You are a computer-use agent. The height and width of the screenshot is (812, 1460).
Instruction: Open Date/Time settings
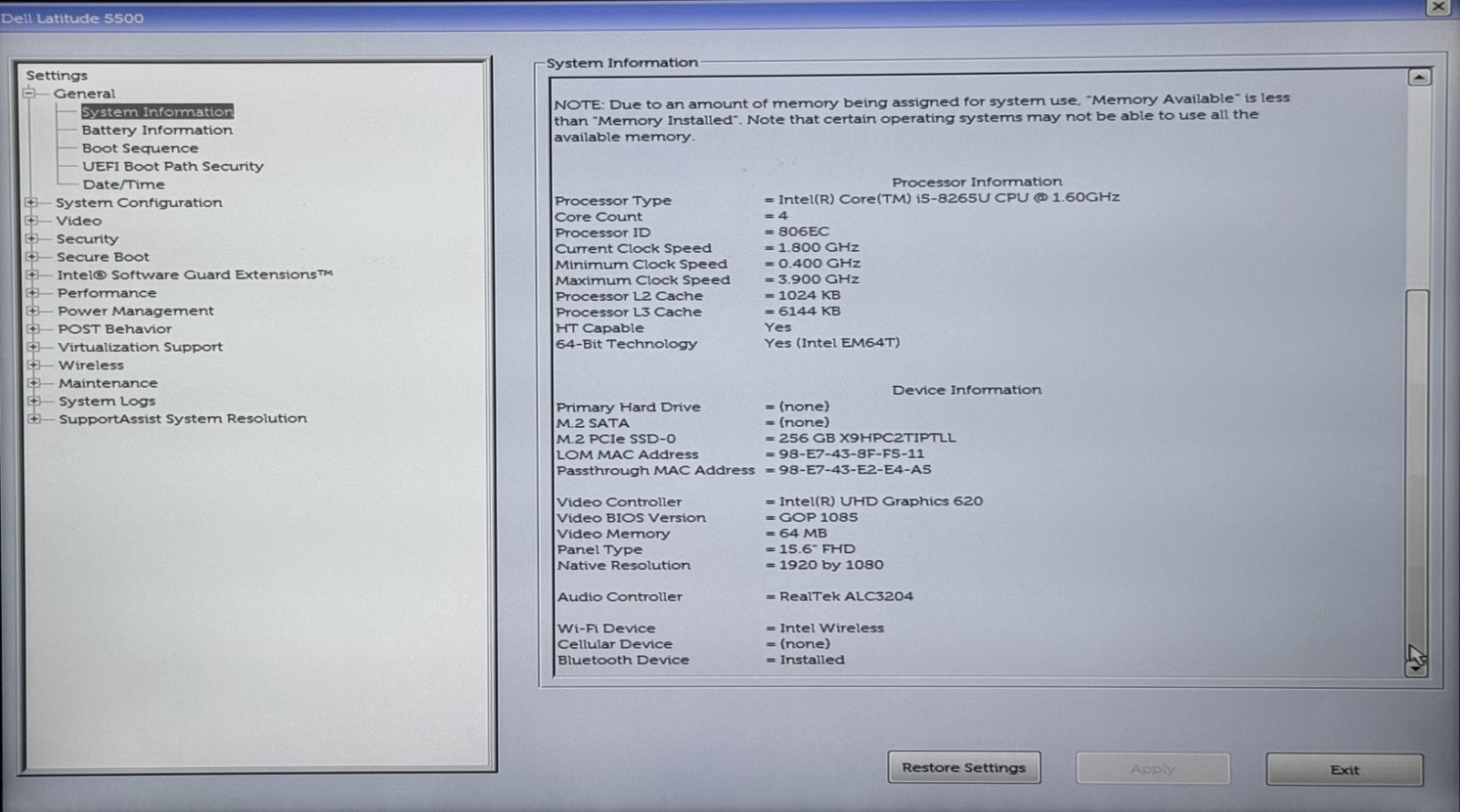123,184
